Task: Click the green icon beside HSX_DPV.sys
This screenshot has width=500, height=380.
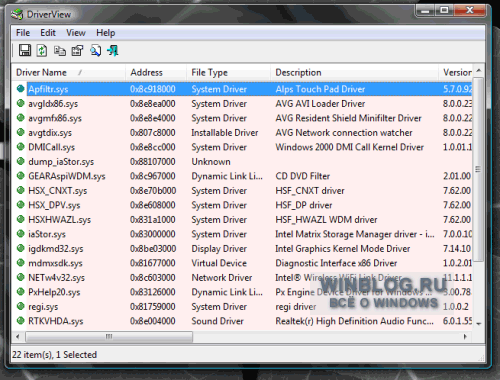Action: 21,205
